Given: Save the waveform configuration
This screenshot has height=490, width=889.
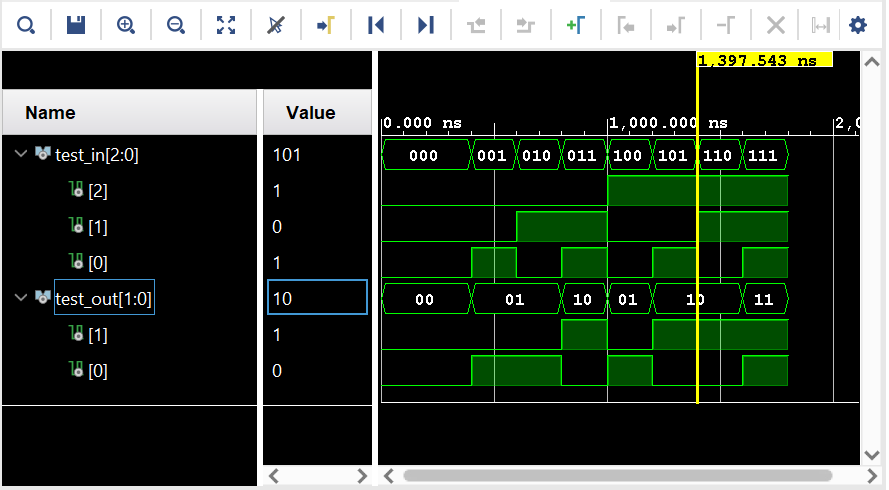Looking at the screenshot, I should tap(75, 25).
